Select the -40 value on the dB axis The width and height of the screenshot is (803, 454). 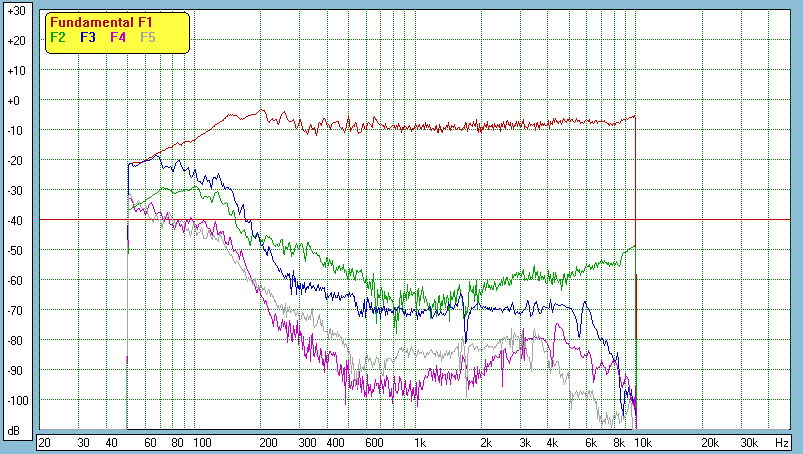[15, 221]
